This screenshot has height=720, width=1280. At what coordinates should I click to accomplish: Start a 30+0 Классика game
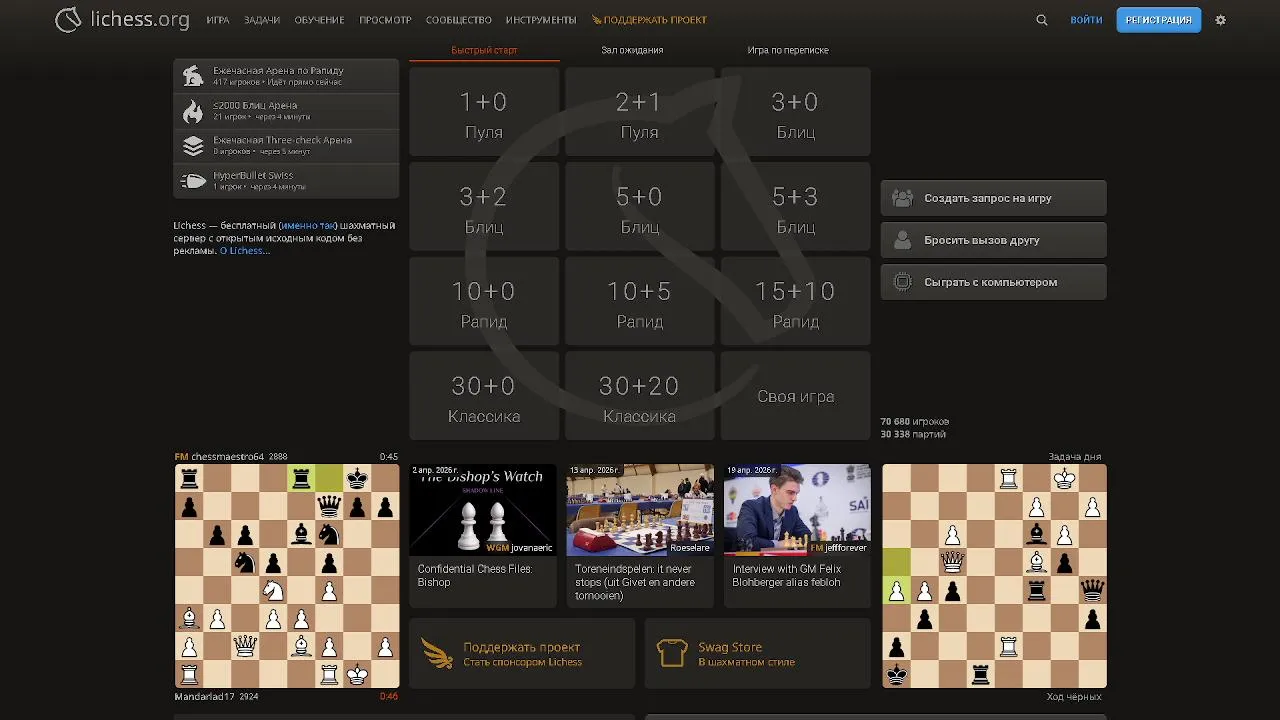click(484, 396)
